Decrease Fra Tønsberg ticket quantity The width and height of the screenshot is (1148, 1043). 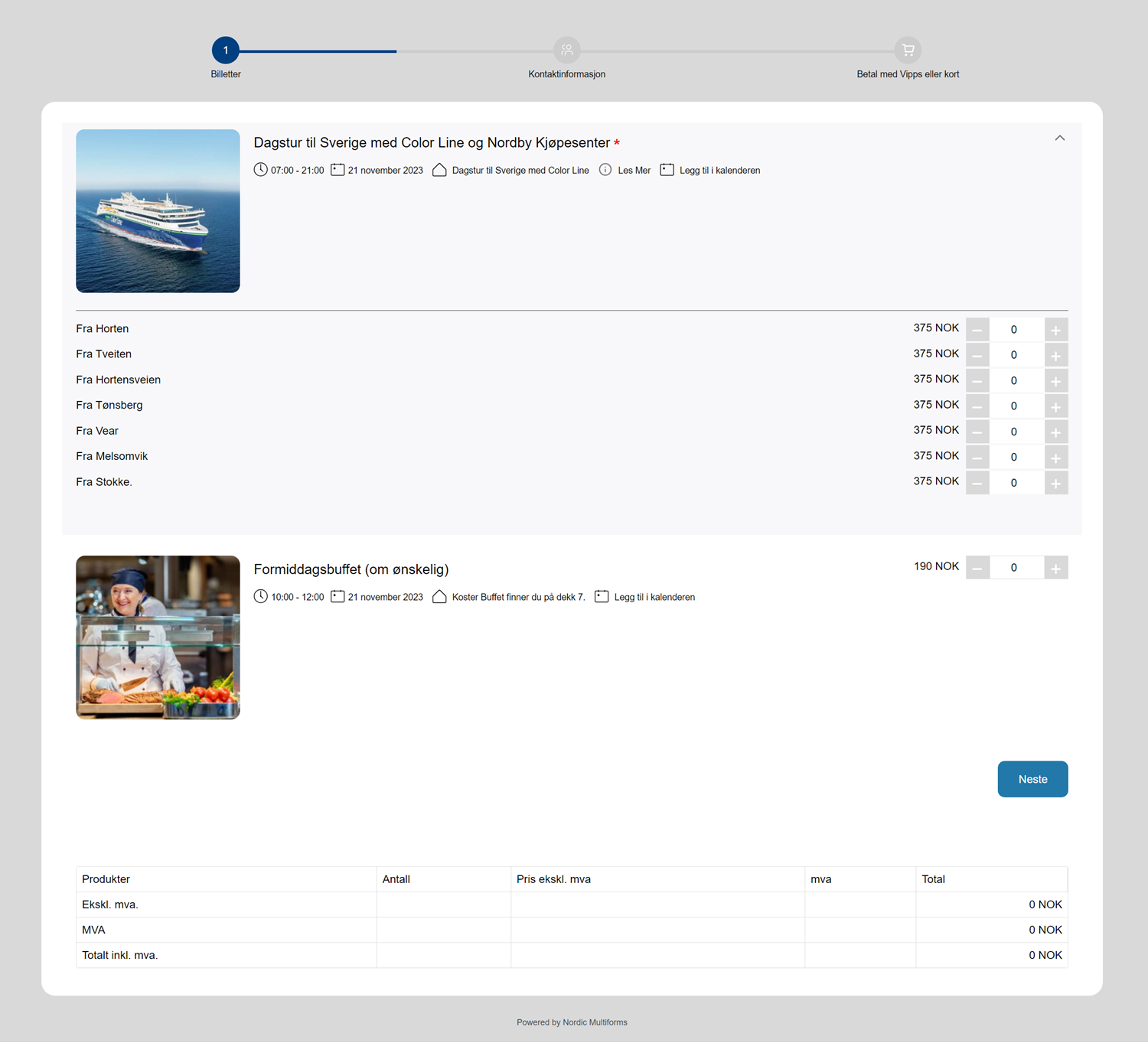coord(977,406)
